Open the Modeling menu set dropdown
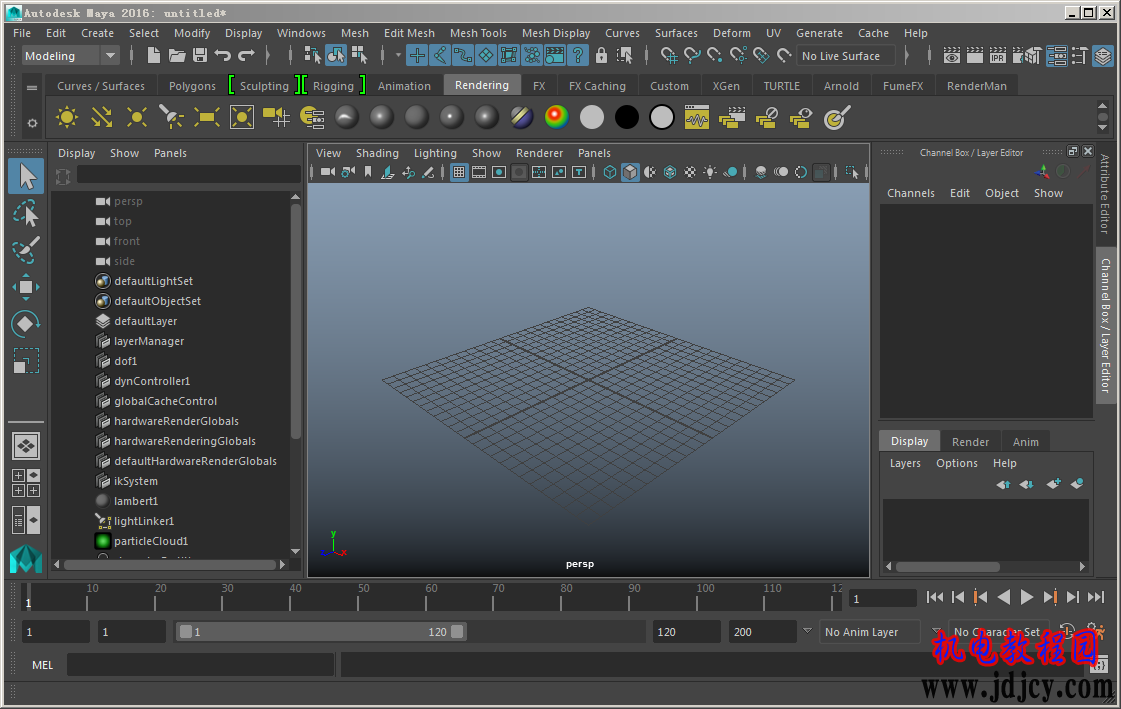The width and height of the screenshot is (1121, 709). pyautogui.click(x=69, y=56)
